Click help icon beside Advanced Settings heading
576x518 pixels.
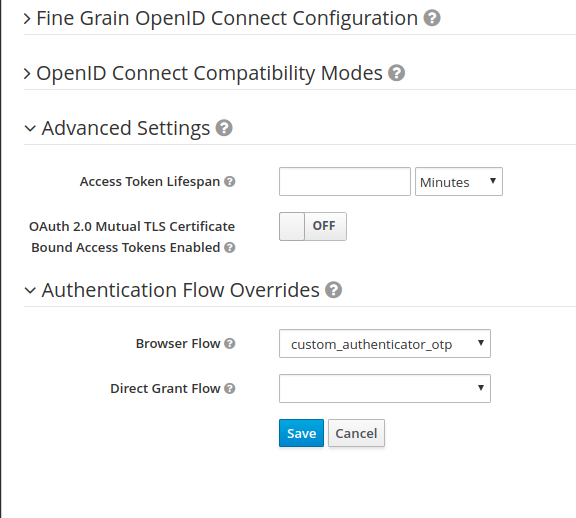point(224,128)
